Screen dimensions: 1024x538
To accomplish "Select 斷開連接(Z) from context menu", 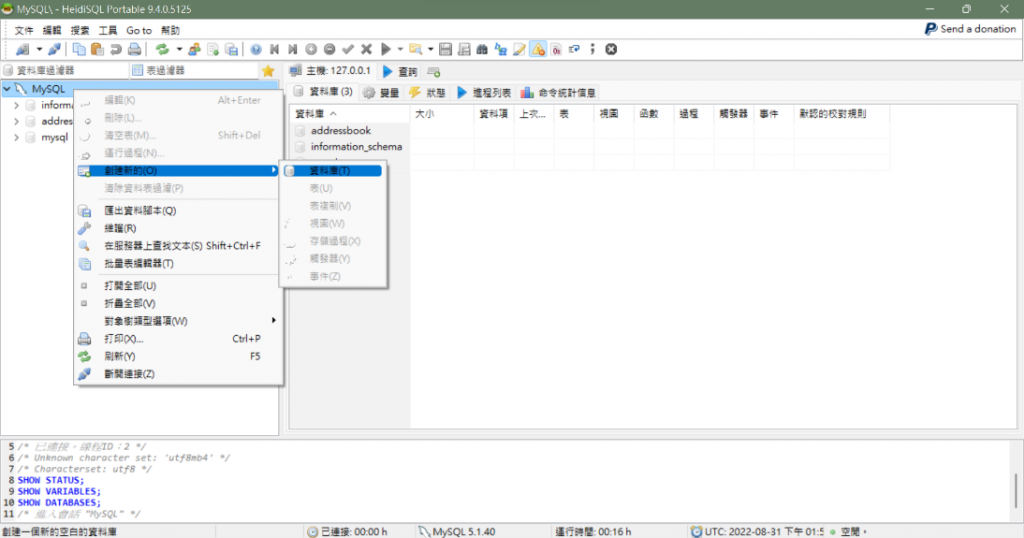I will coord(178,374).
